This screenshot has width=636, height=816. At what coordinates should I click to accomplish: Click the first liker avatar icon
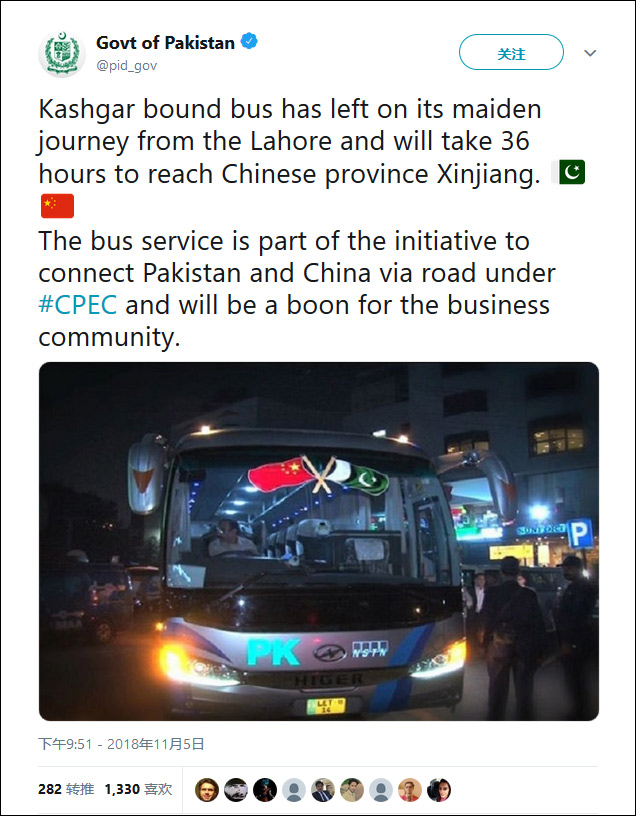[207, 790]
